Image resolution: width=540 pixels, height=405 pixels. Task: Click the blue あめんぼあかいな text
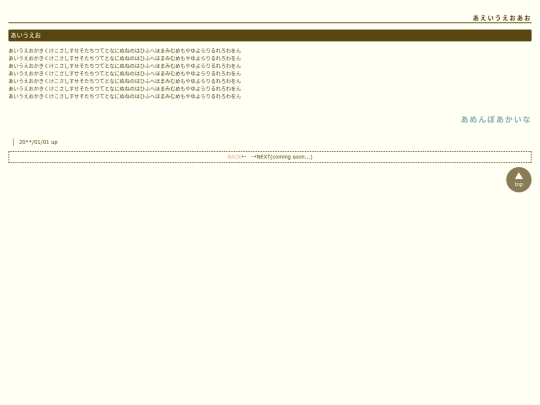point(496,120)
